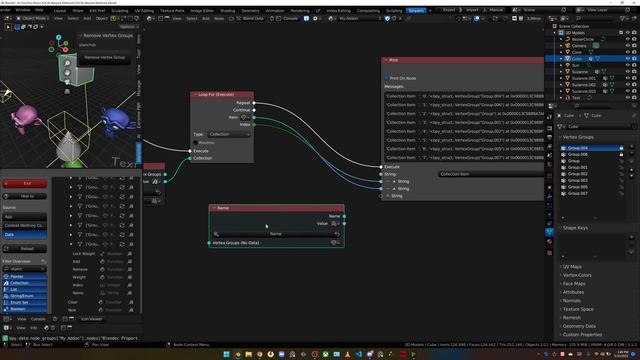Click the Camera object icon in outliner
Viewport: 640px width, 360px height.
coord(568,46)
